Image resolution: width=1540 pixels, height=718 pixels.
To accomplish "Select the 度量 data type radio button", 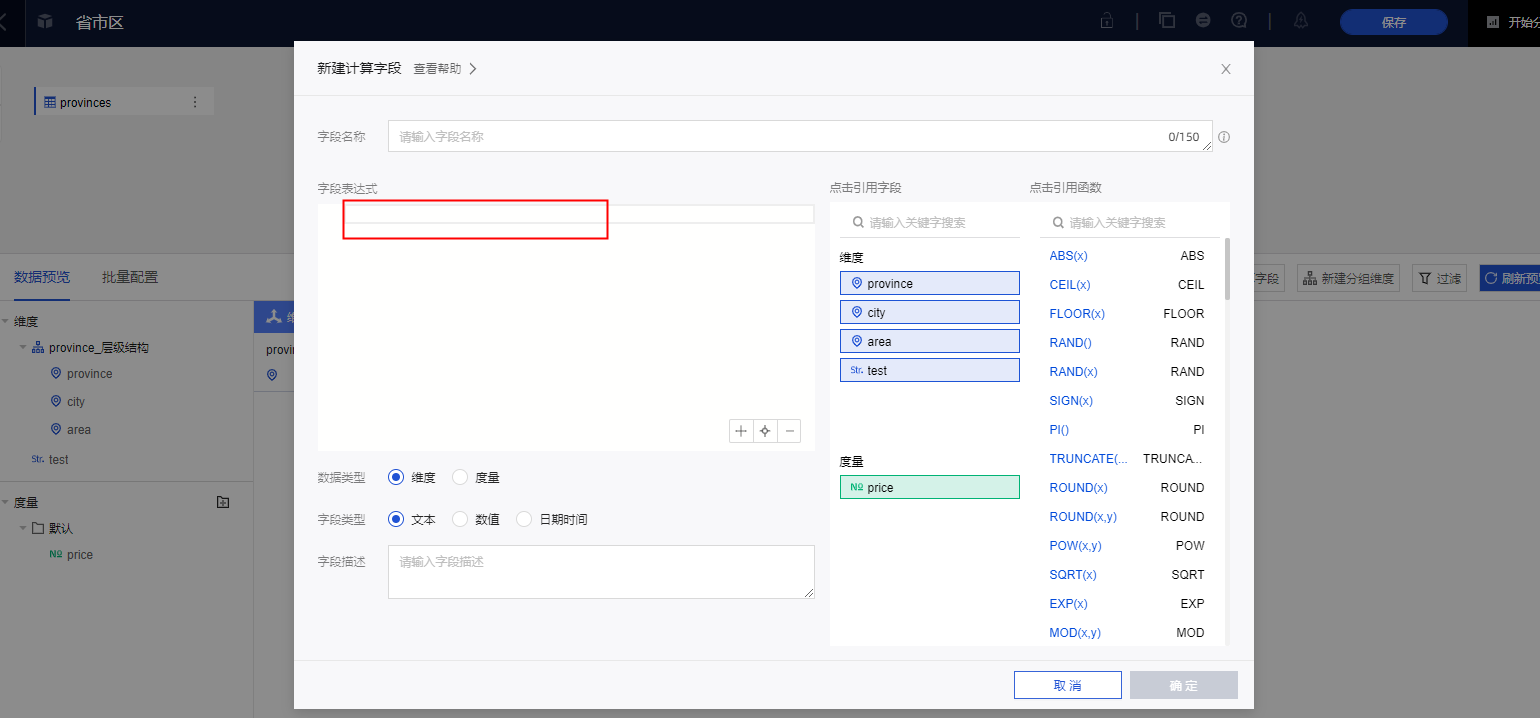I will click(460, 478).
